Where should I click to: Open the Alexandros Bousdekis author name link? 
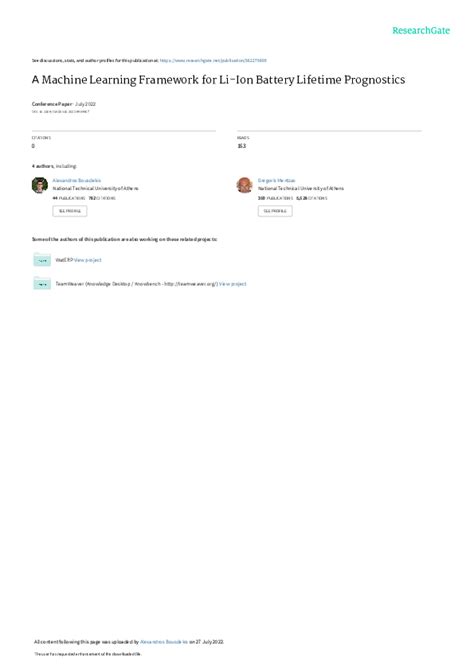pyautogui.click(x=77, y=180)
